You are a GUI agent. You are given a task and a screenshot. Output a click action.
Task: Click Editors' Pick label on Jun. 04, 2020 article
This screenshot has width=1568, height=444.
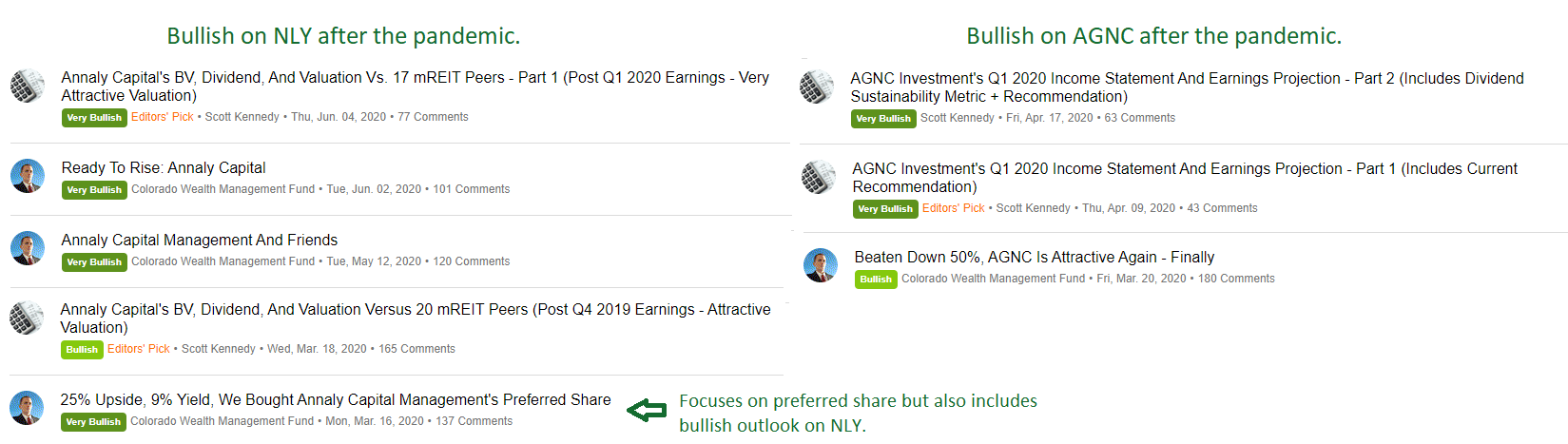[x=163, y=117]
